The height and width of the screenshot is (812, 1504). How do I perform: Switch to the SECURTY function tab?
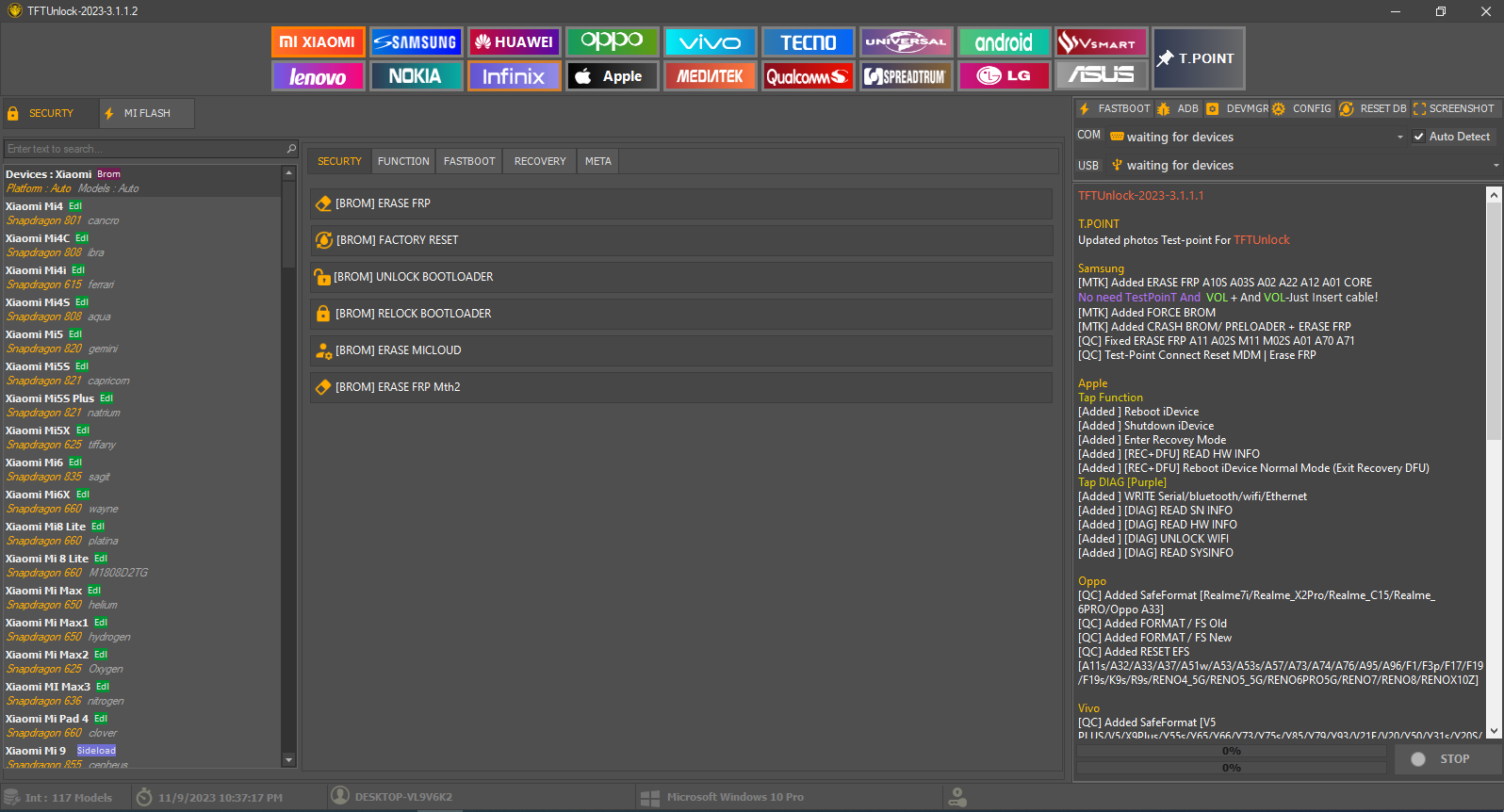click(x=339, y=161)
